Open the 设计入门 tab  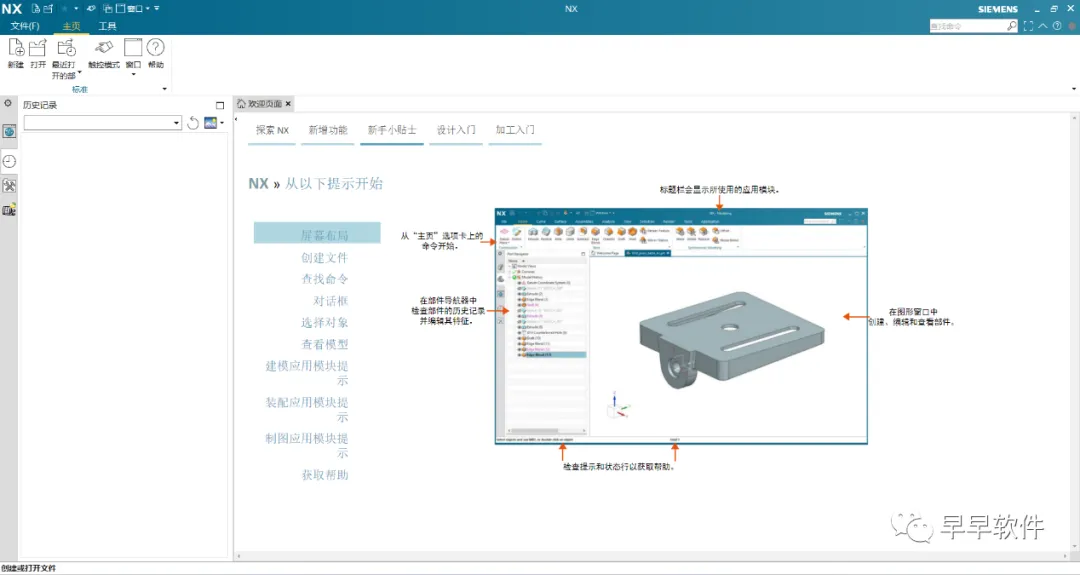tap(456, 130)
